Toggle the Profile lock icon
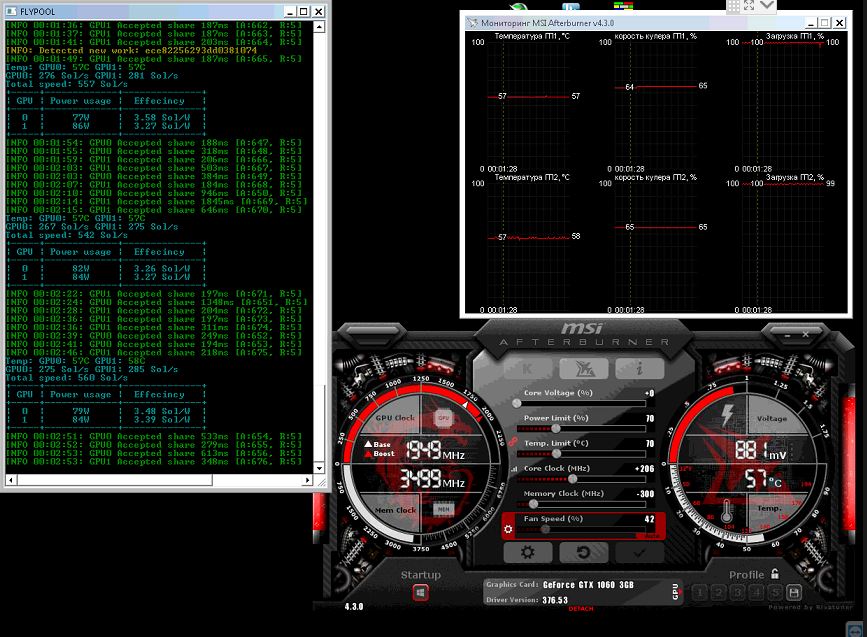The width and height of the screenshot is (867, 637). [774, 575]
